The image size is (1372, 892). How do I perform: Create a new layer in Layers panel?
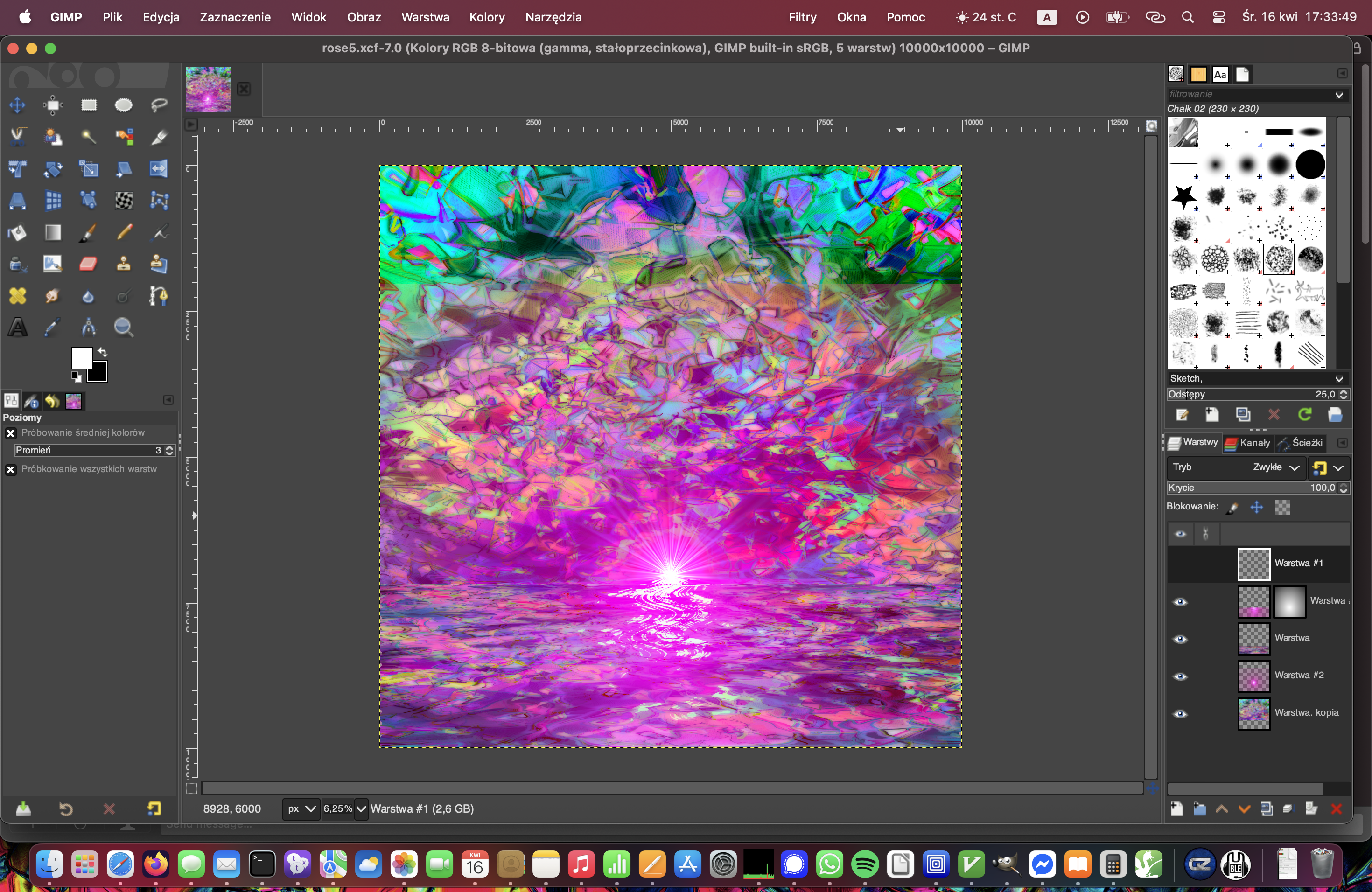coord(1176,808)
